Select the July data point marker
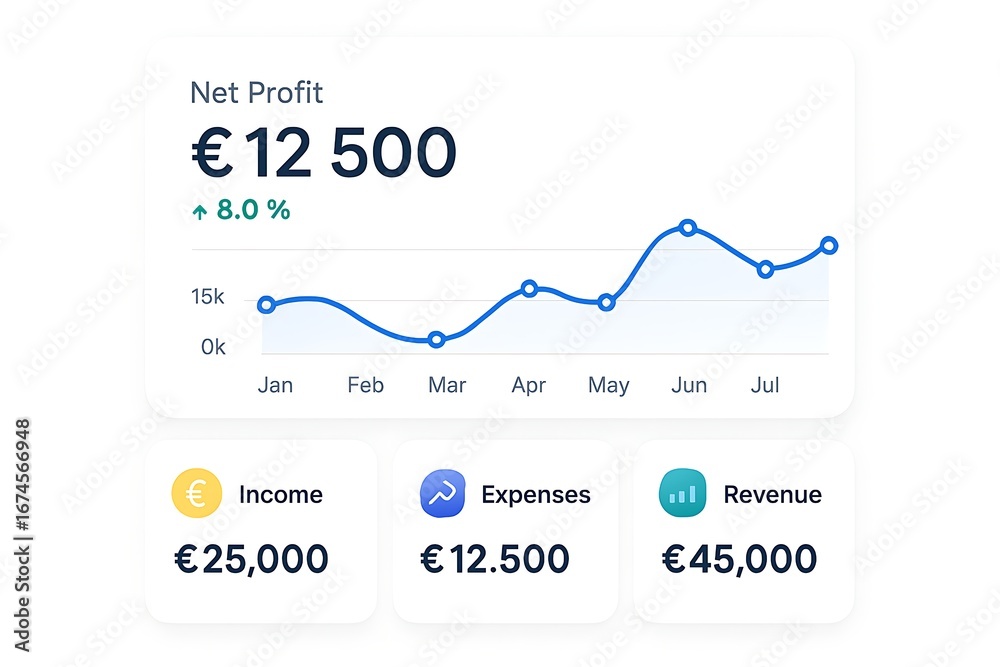The height and width of the screenshot is (667, 1000). tap(765, 269)
